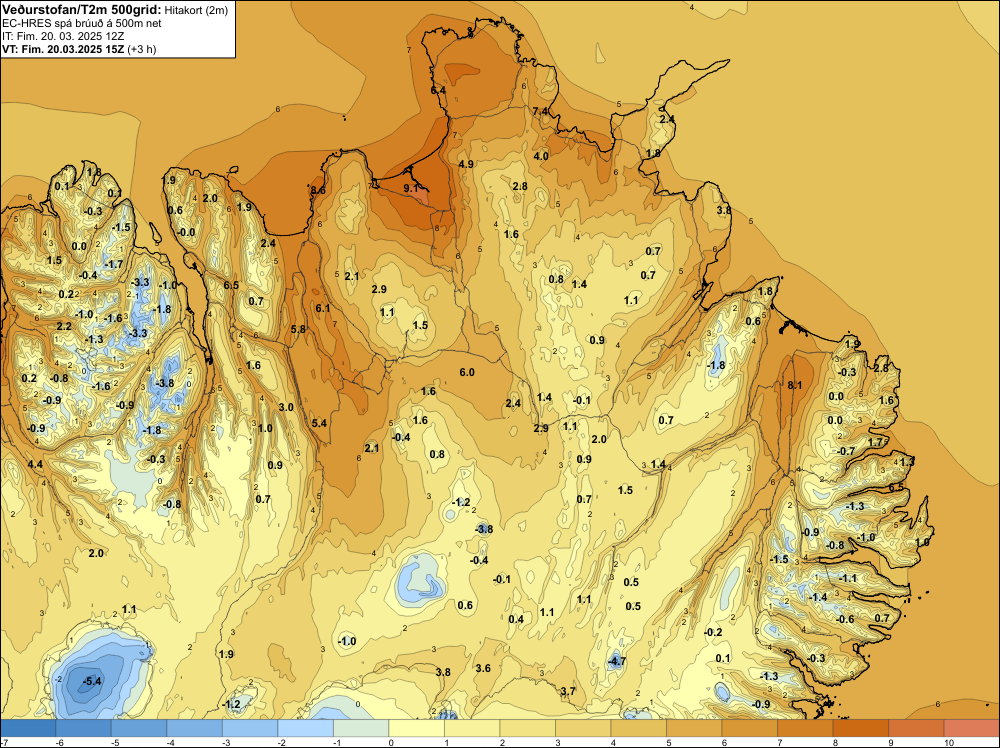Click the 5.8 temperature value
The image size is (1000, 748).
(x=298, y=329)
